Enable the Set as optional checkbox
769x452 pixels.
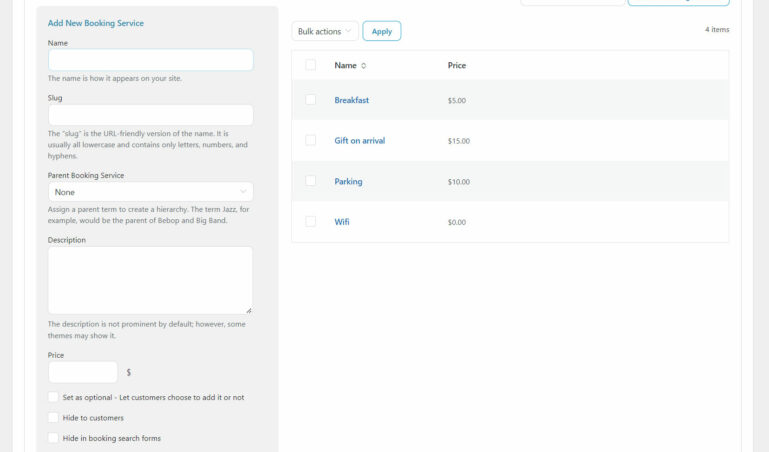(53, 397)
